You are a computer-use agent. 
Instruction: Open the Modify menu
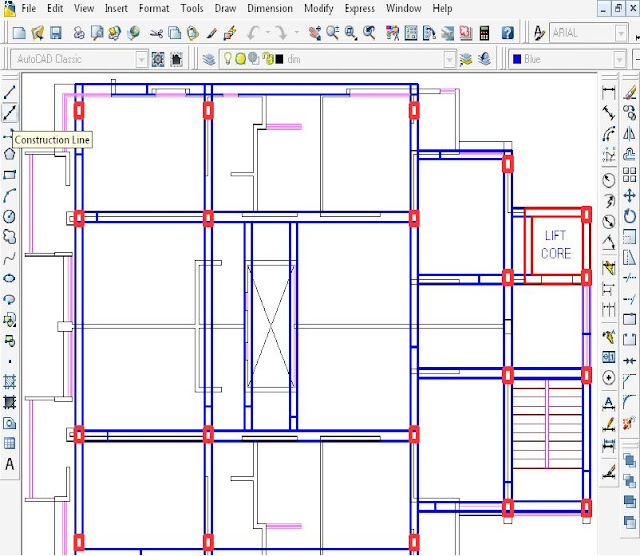click(319, 8)
